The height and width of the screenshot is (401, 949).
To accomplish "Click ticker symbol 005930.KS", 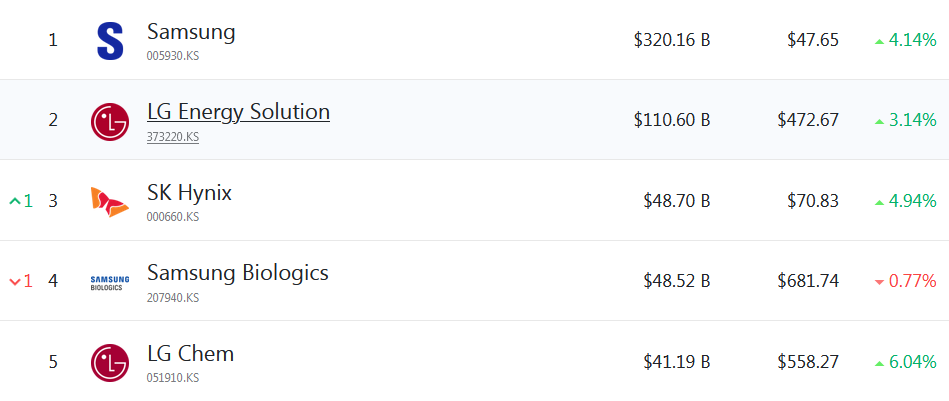I will coord(172,57).
